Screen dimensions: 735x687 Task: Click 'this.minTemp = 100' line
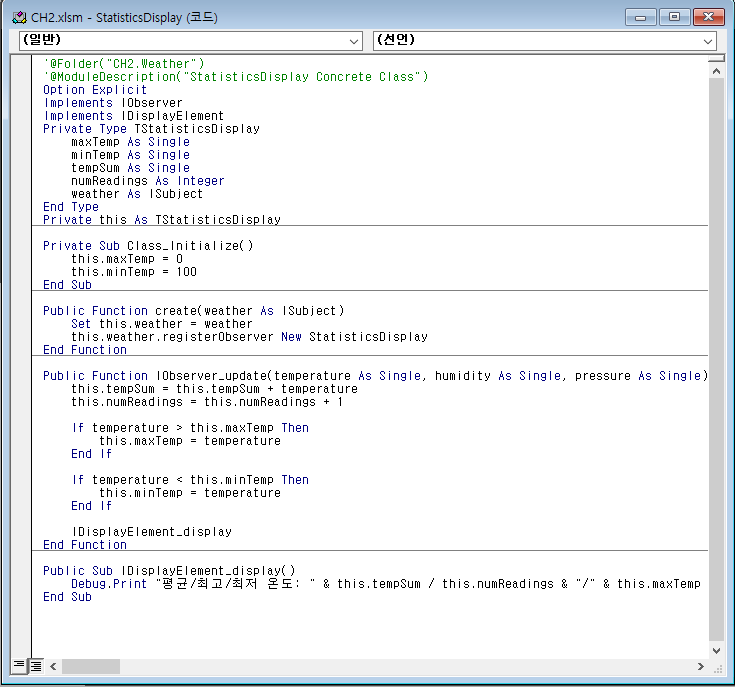(x=134, y=272)
